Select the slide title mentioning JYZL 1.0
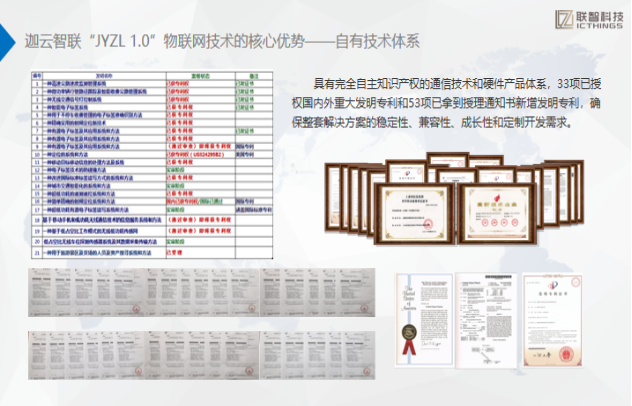 tap(222, 41)
